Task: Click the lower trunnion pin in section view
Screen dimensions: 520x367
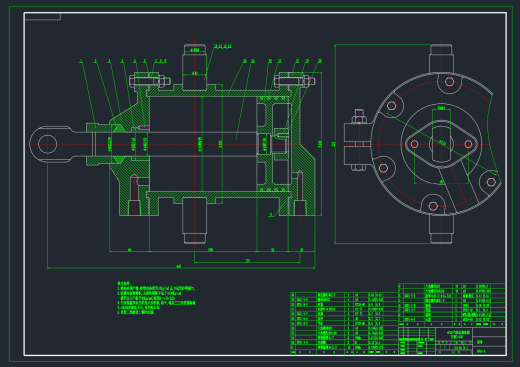Action: [195, 220]
